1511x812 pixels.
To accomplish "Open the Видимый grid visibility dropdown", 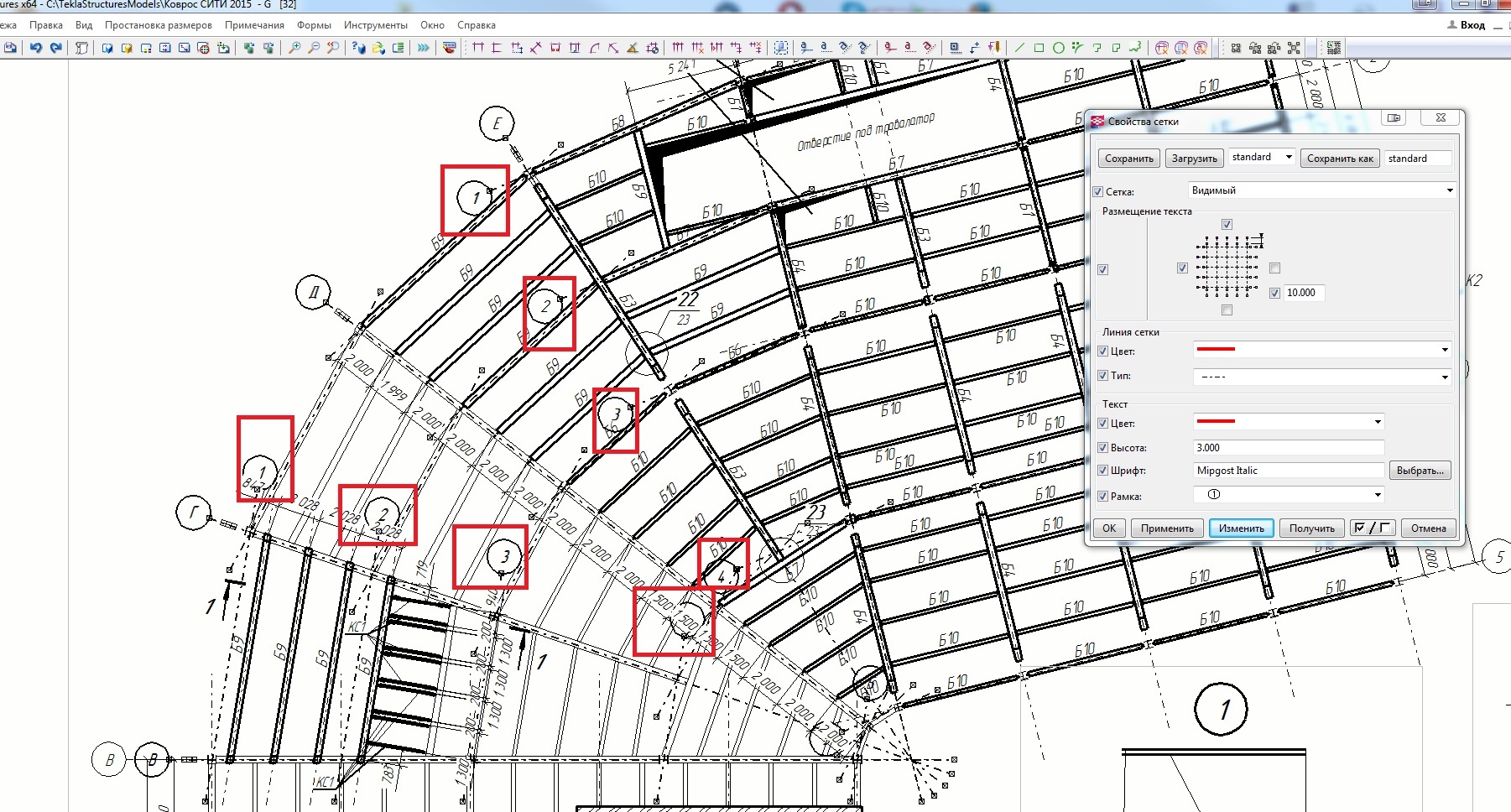I will [1321, 190].
